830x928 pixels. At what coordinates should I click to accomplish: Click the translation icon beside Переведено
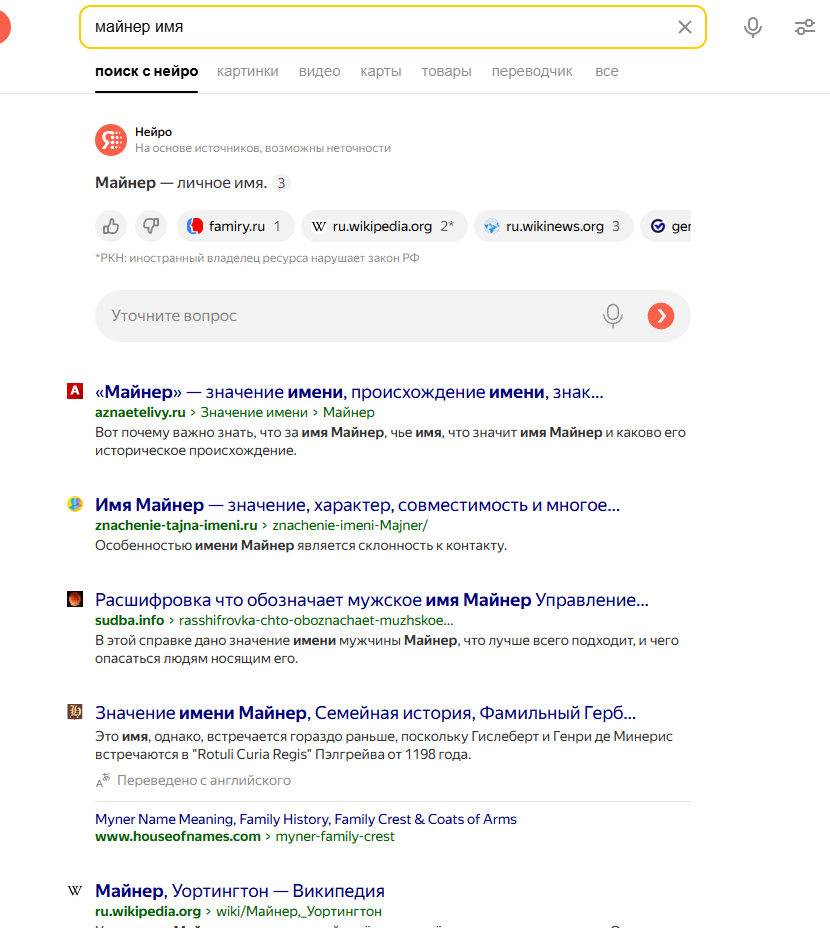click(x=103, y=781)
